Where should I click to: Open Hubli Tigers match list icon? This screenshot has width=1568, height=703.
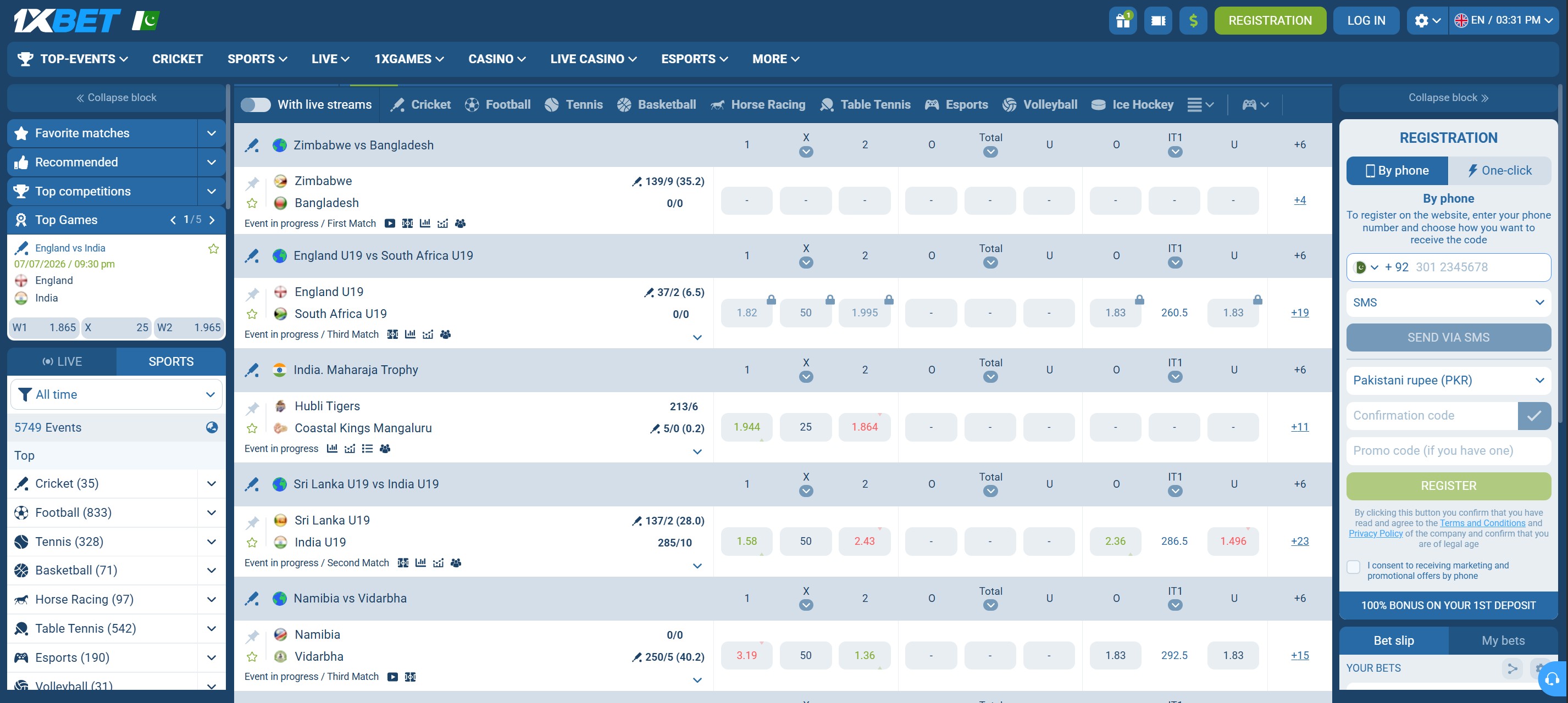click(x=367, y=449)
